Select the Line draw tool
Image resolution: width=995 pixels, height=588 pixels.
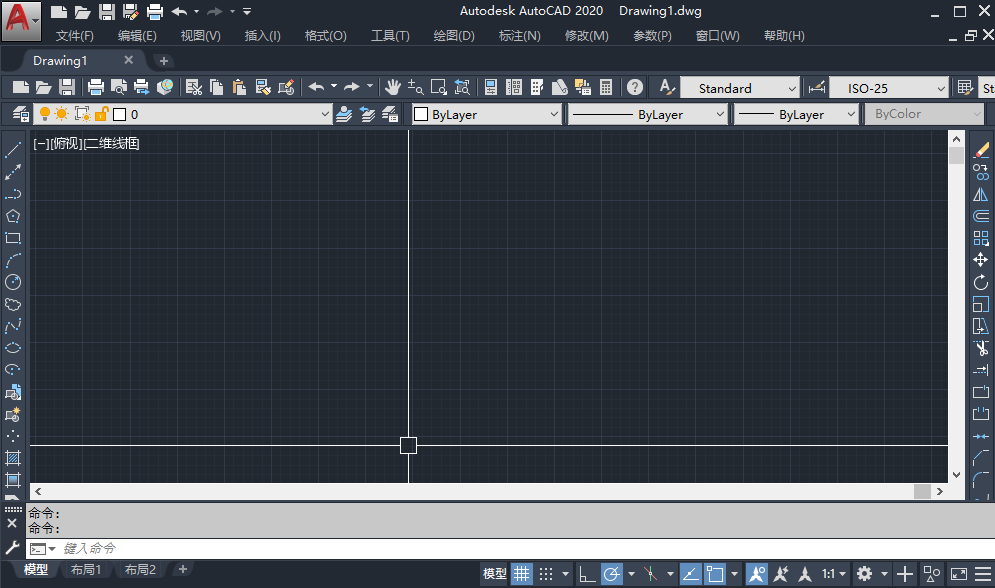pos(13,151)
